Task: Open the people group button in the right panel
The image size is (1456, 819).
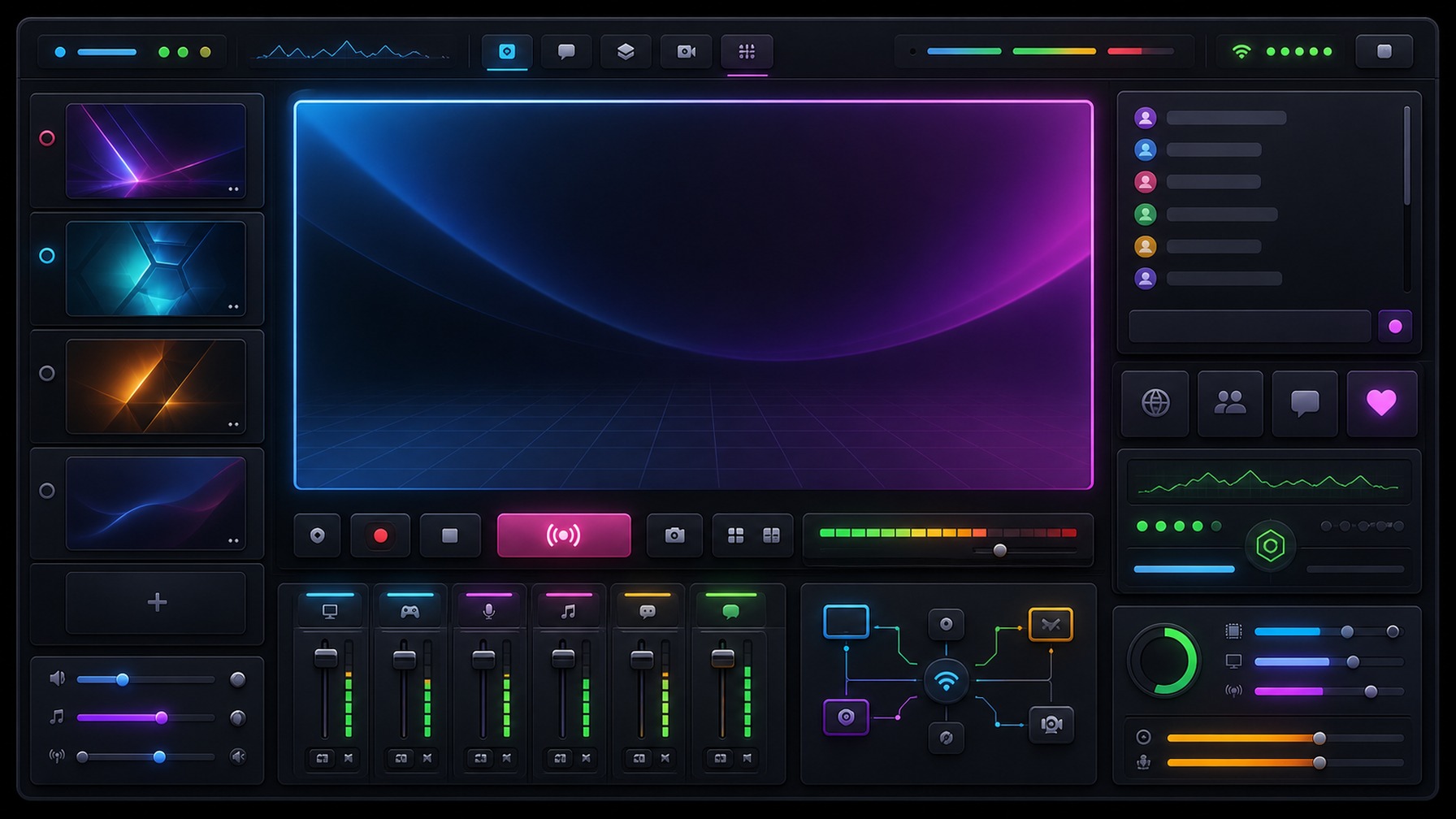Action: [x=1230, y=403]
